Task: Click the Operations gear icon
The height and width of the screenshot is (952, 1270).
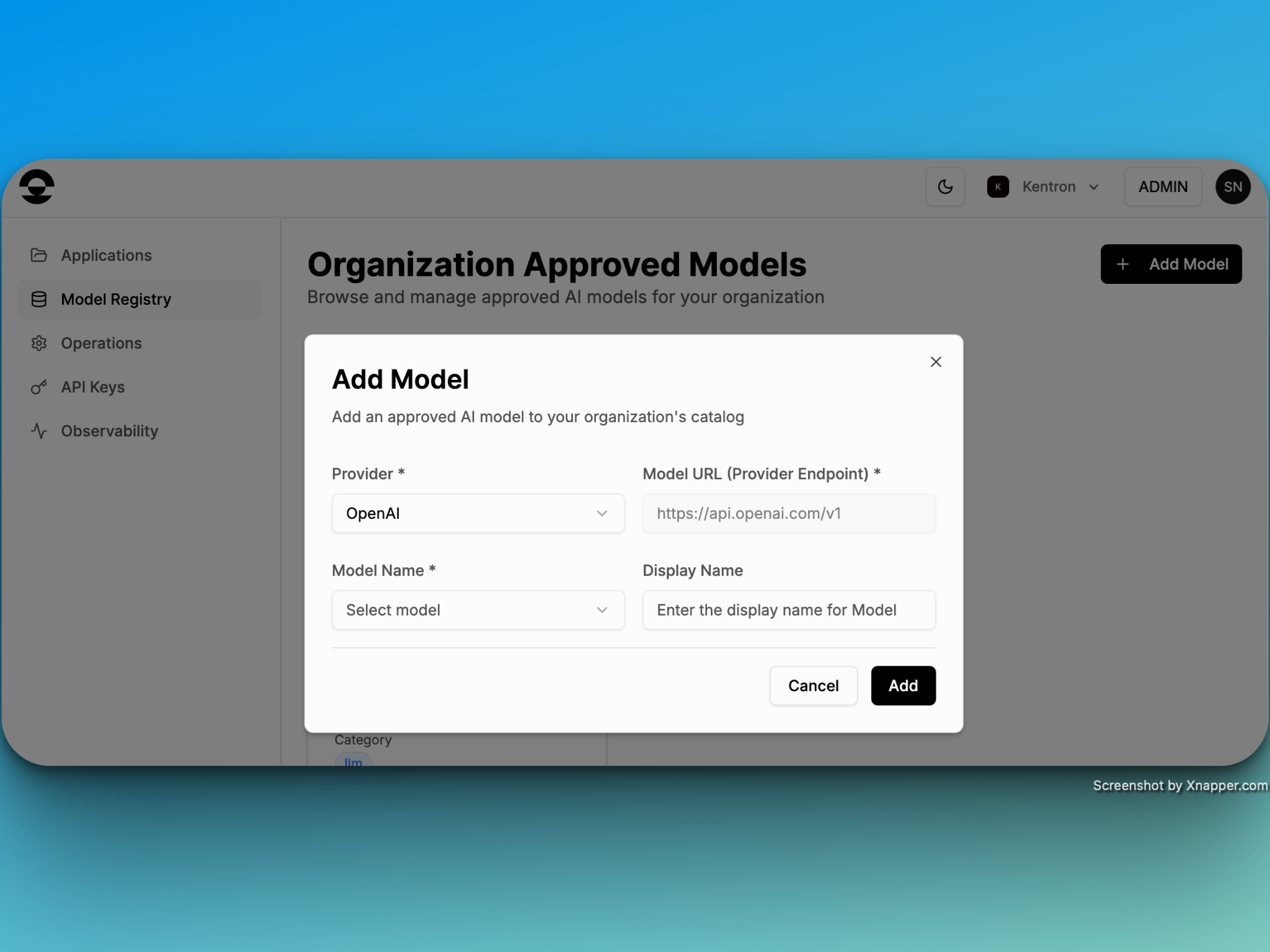Action: [x=39, y=343]
